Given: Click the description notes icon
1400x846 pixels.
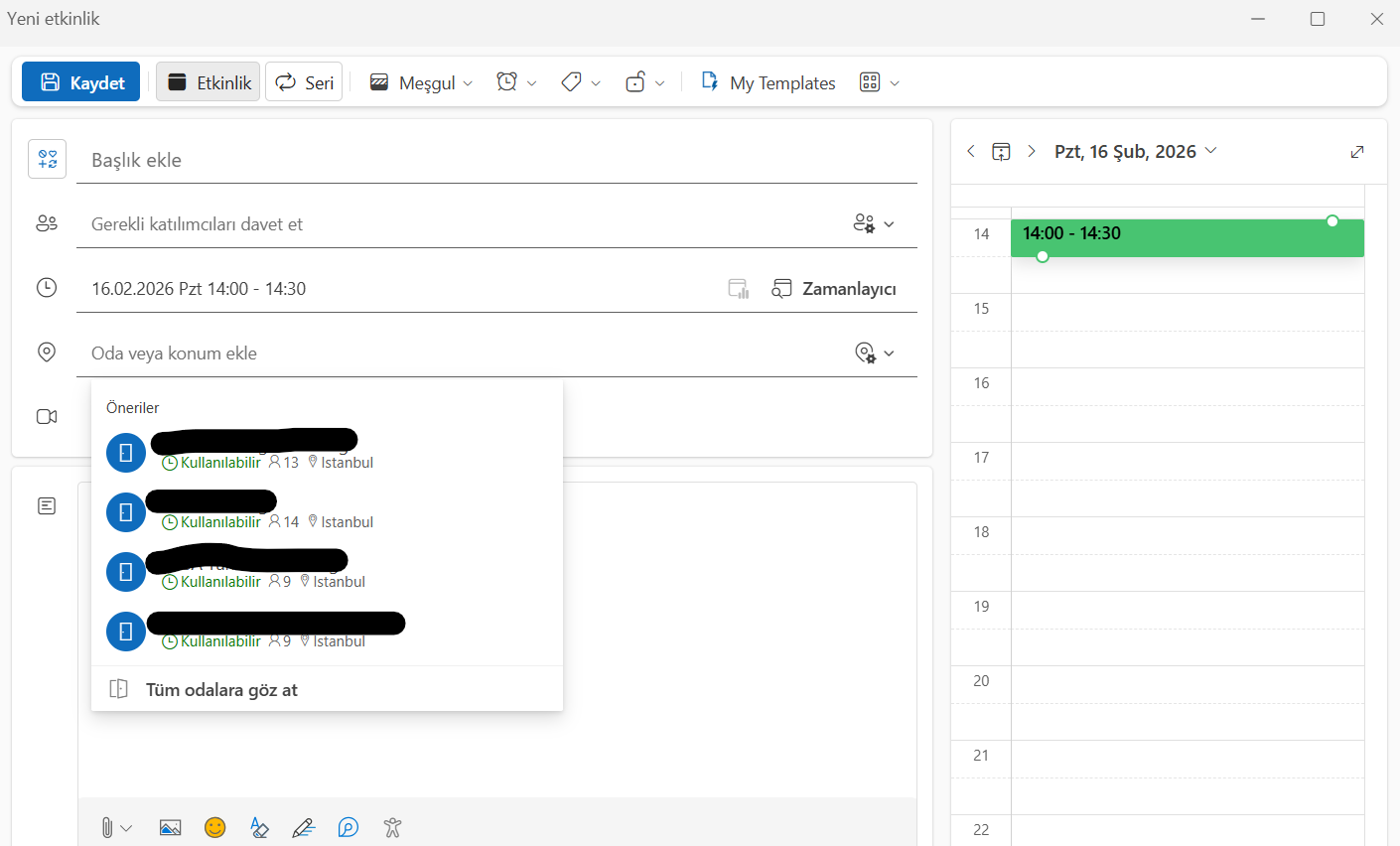Looking at the screenshot, I should (47, 506).
